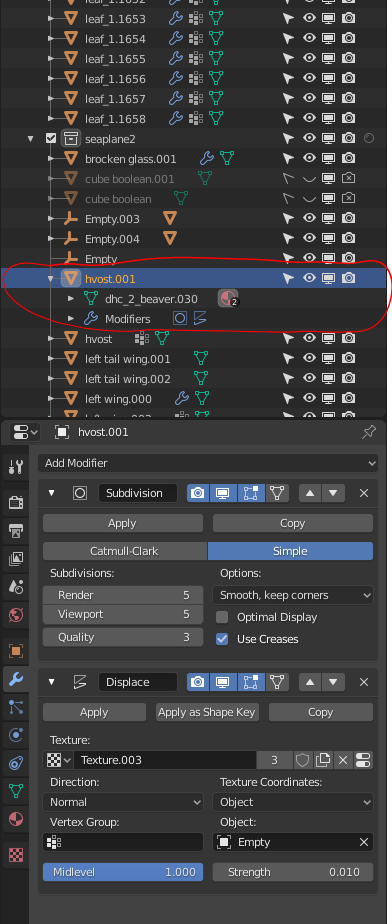Remove the Displace modifier
The image size is (392, 924).
click(x=364, y=682)
